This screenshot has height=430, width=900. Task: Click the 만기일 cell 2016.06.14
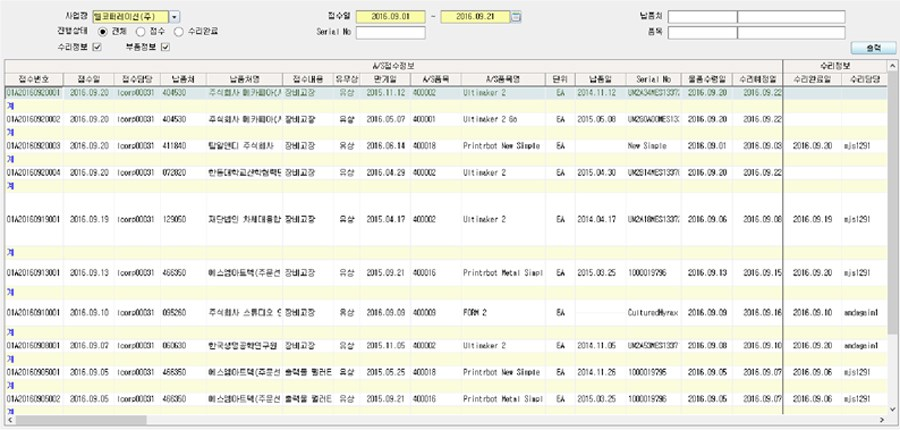pyautogui.click(x=385, y=146)
